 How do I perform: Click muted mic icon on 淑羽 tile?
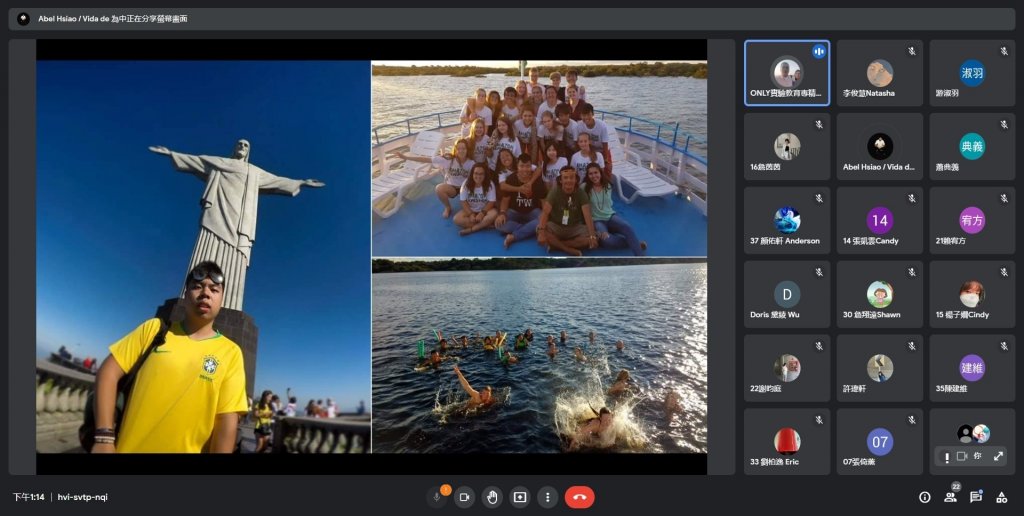[1004, 51]
